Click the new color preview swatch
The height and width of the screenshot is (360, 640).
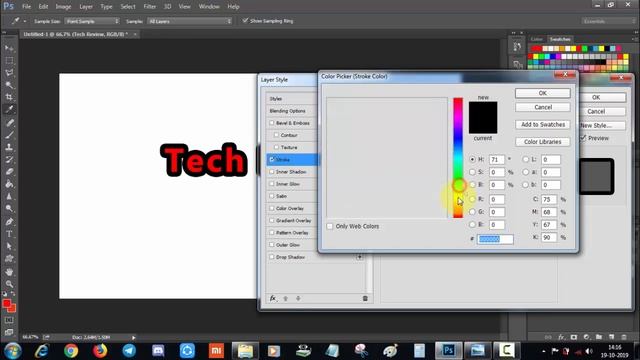(x=483, y=109)
